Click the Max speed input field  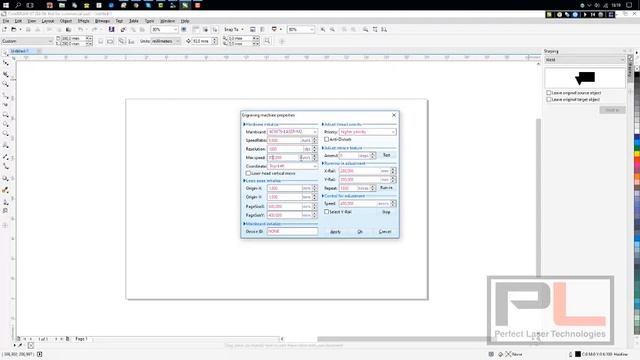click(284, 158)
